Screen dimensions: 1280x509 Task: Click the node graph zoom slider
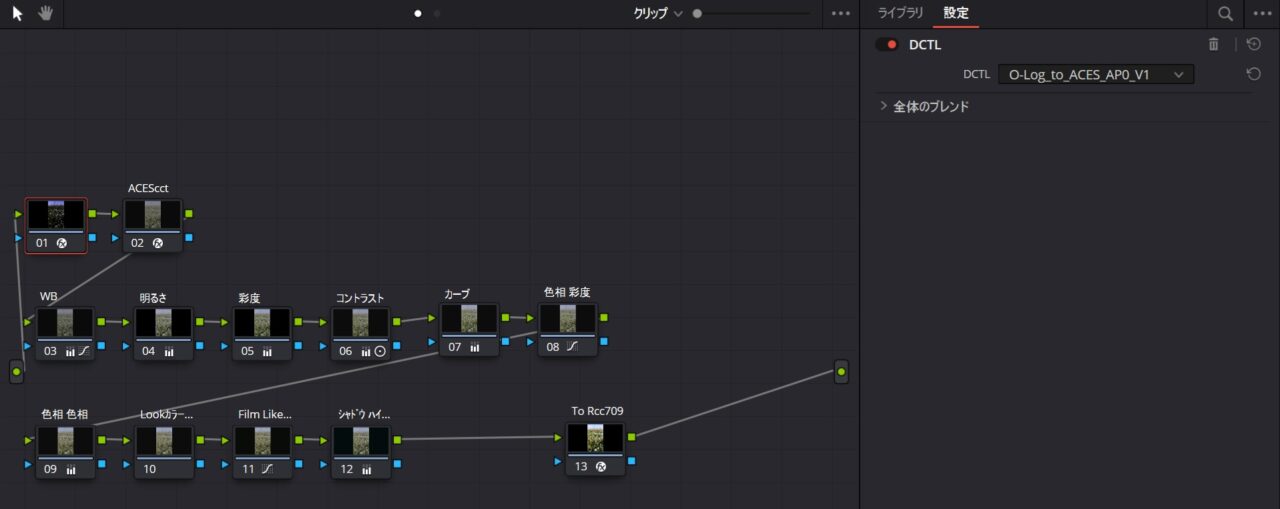(752, 14)
